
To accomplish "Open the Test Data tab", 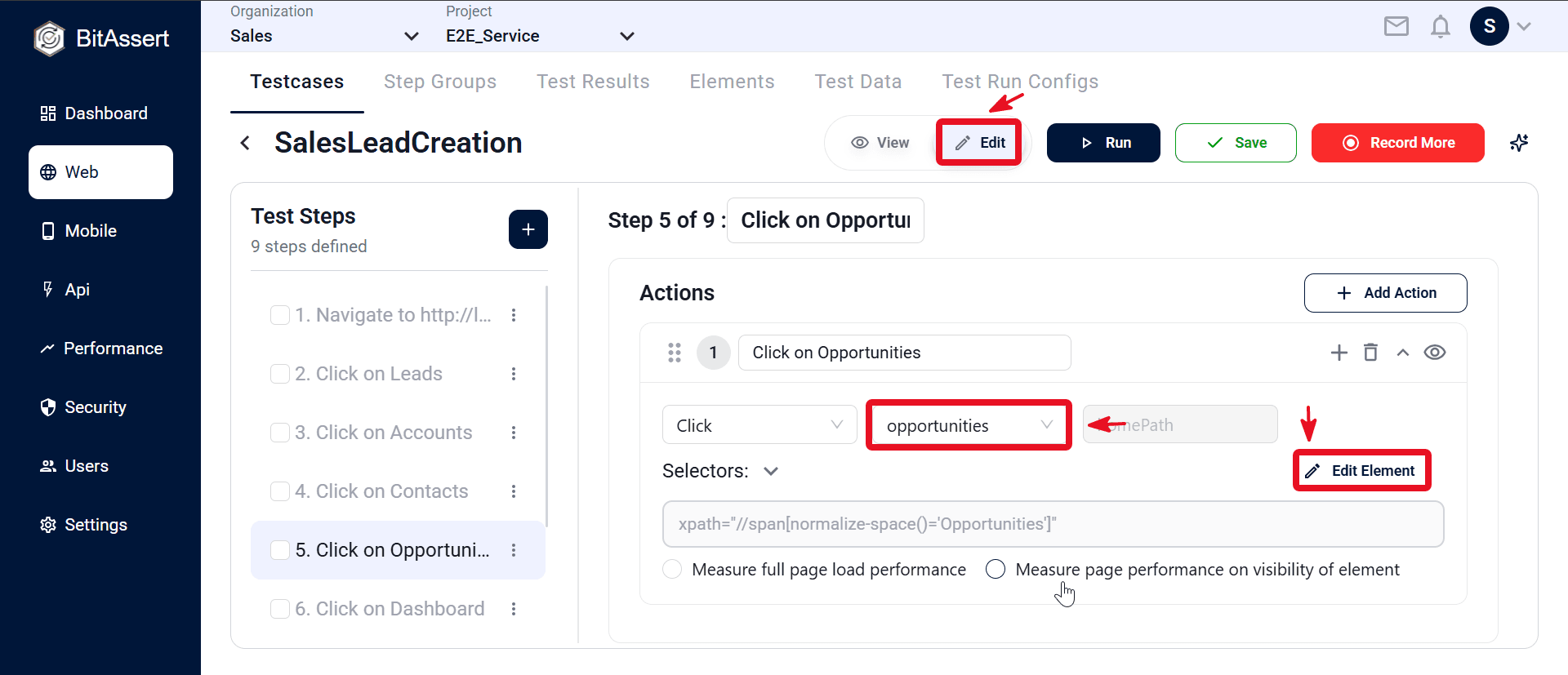I will (858, 82).
